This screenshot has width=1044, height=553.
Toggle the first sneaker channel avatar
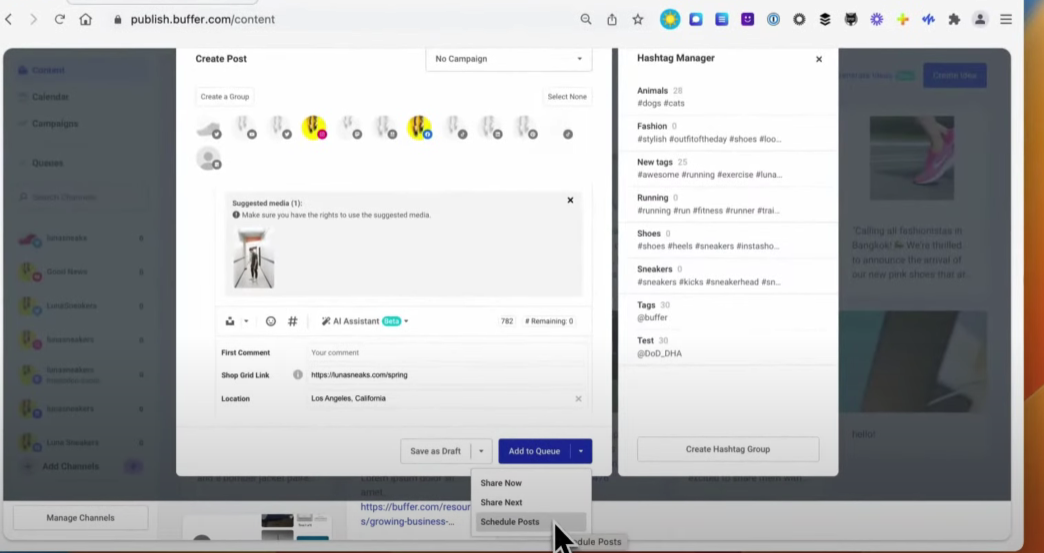pyautogui.click(x=208, y=128)
